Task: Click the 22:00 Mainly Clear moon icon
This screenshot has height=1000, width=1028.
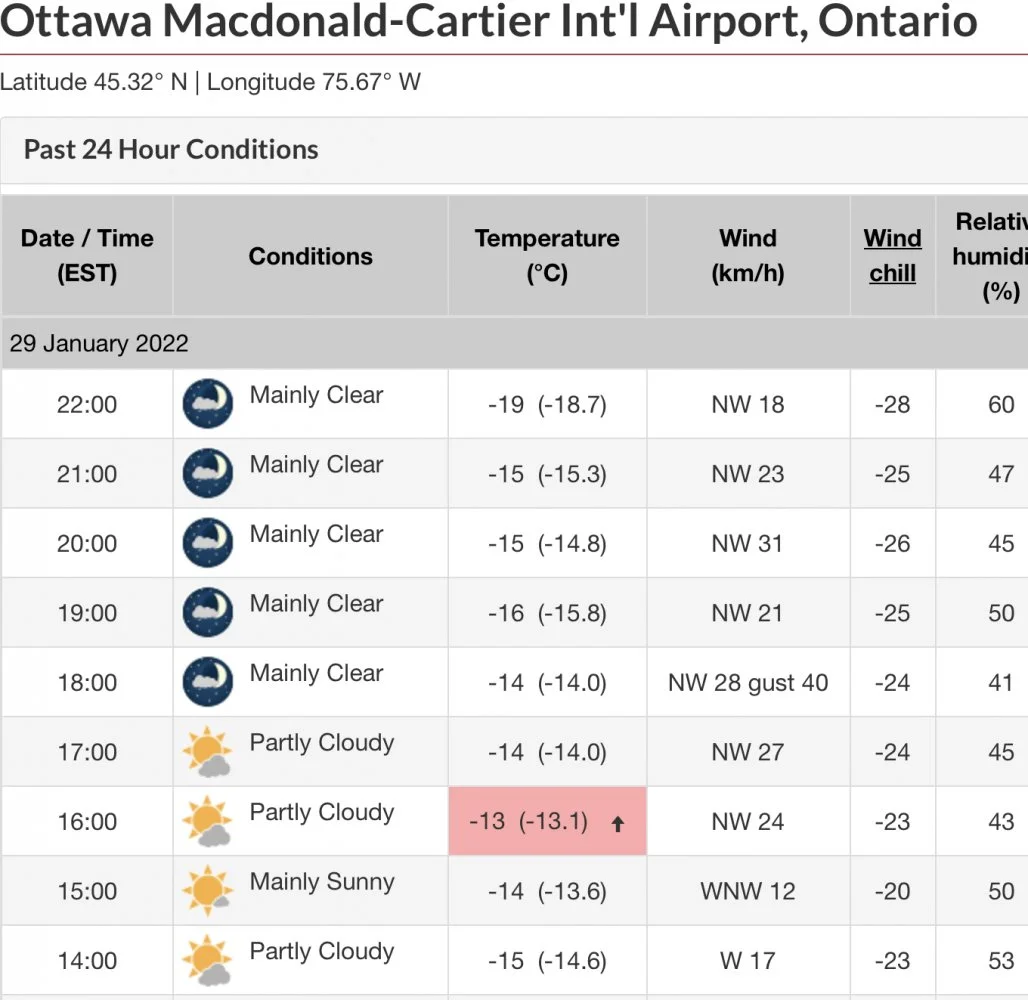Action: [x=208, y=404]
